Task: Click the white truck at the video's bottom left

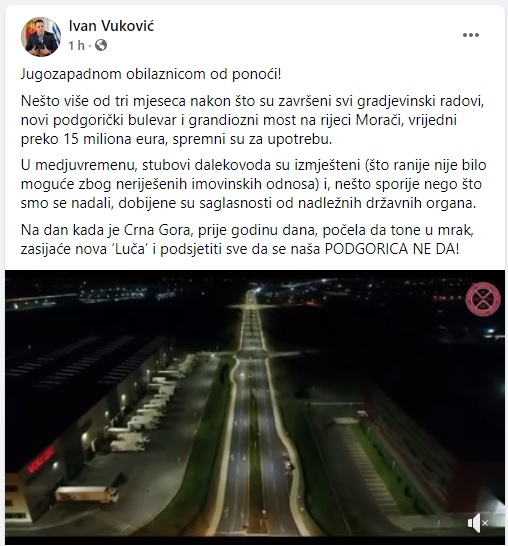Action: point(86,494)
